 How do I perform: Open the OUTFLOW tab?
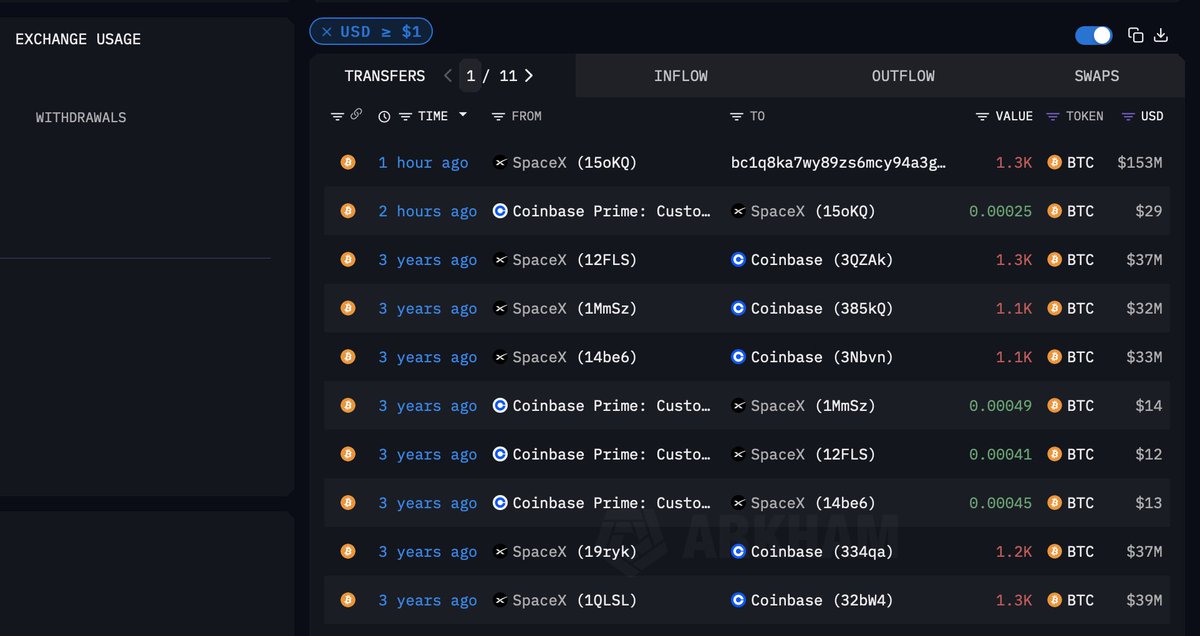coord(903,76)
